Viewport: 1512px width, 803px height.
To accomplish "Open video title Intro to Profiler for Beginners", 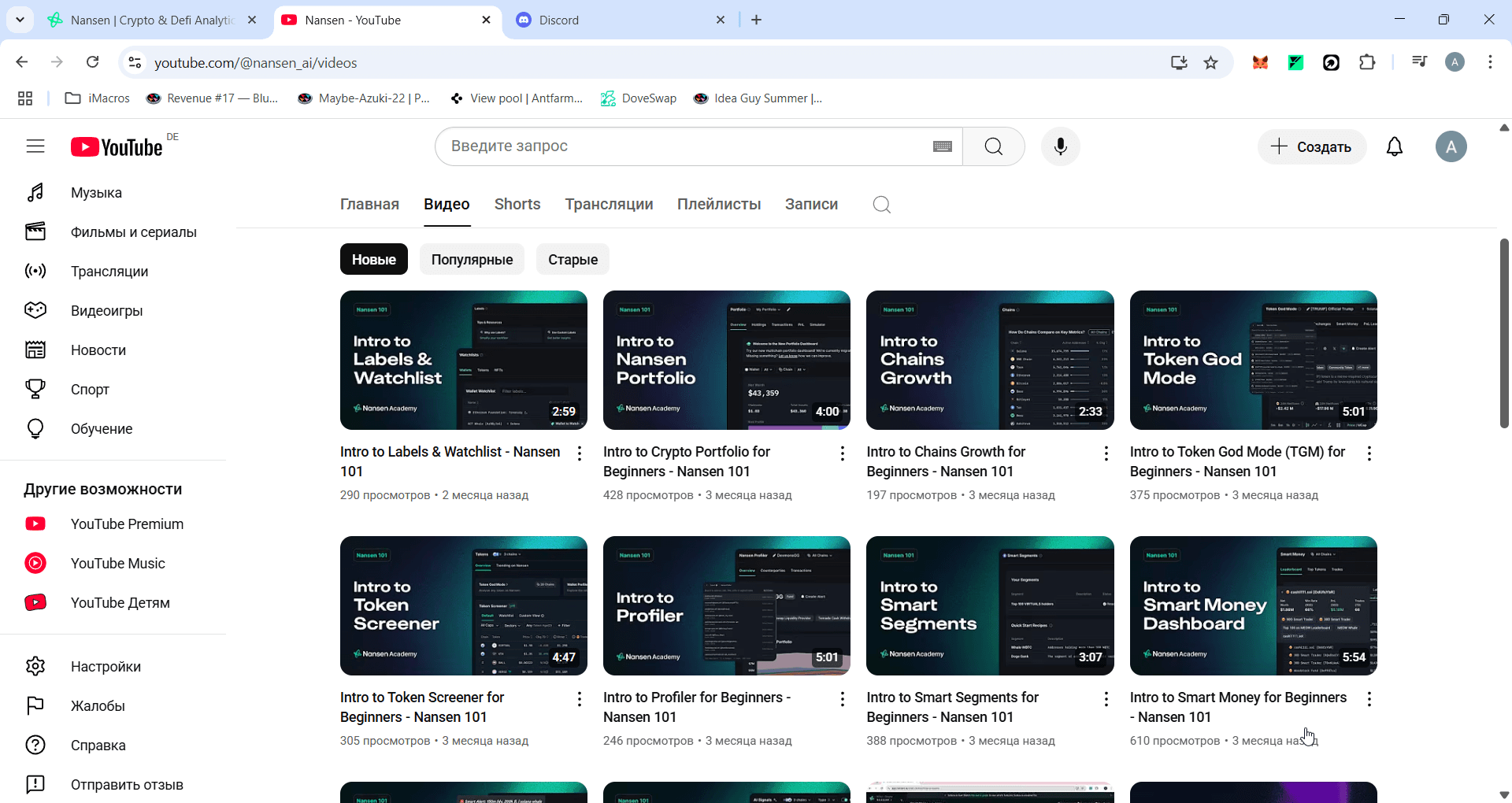I will (697, 707).
